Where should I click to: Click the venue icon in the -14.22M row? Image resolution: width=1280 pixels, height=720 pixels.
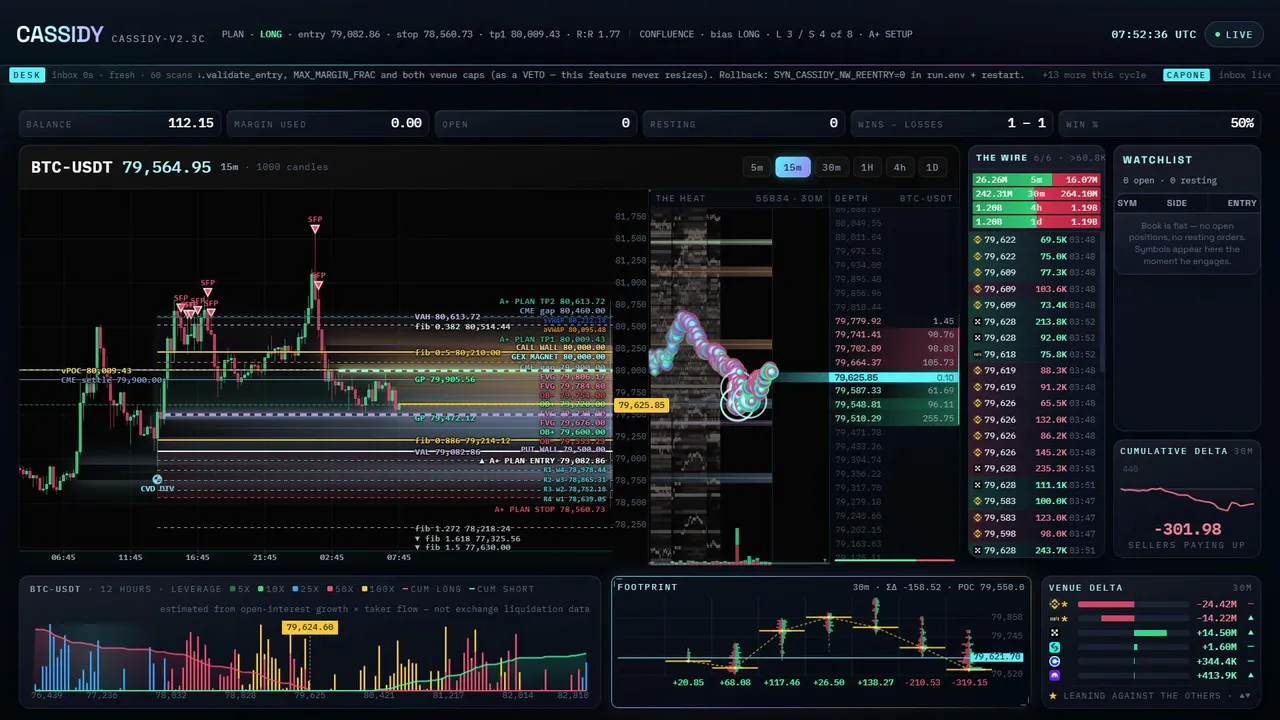1054,618
